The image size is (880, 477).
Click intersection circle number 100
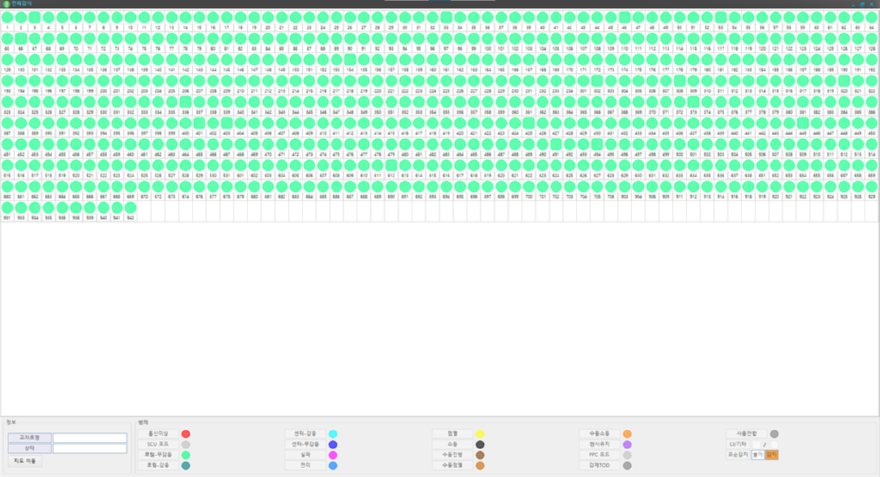[487, 39]
